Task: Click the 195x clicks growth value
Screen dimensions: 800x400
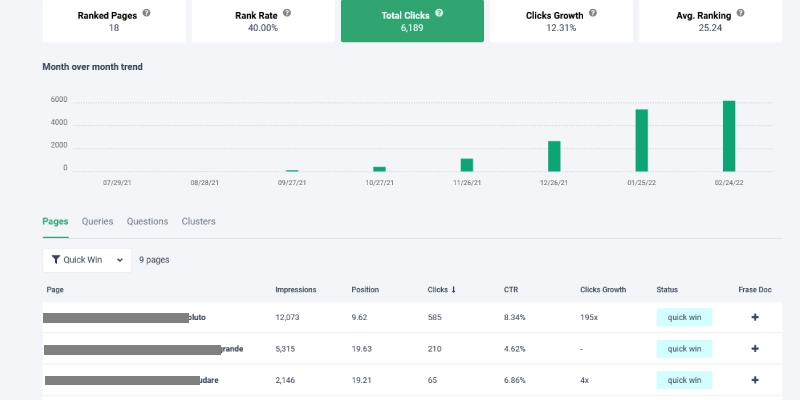Action: pos(589,317)
